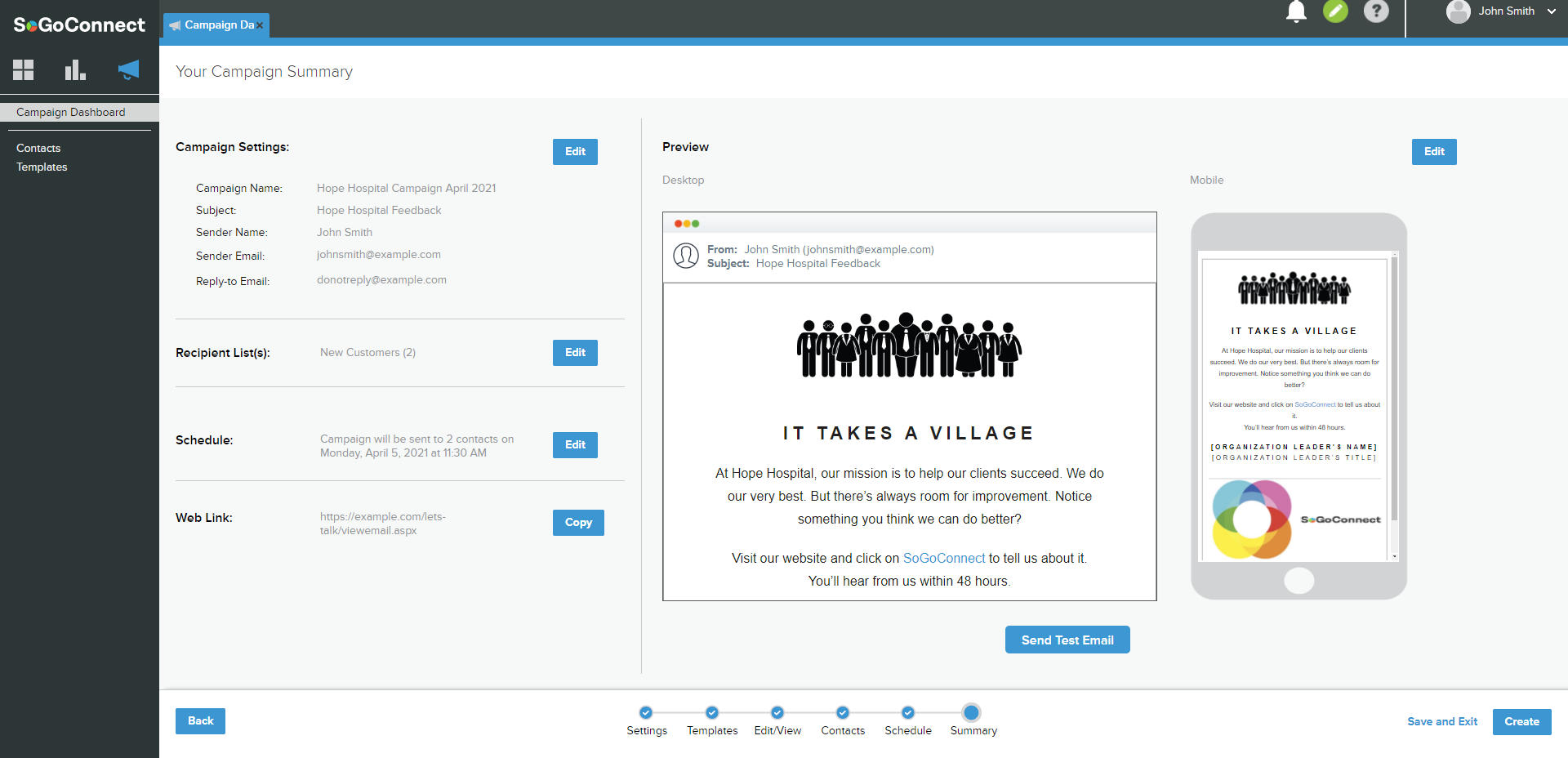1568x758 pixels.
Task: Click the schedule date text 'Monday, April 5, 2021'
Action: pos(374,453)
